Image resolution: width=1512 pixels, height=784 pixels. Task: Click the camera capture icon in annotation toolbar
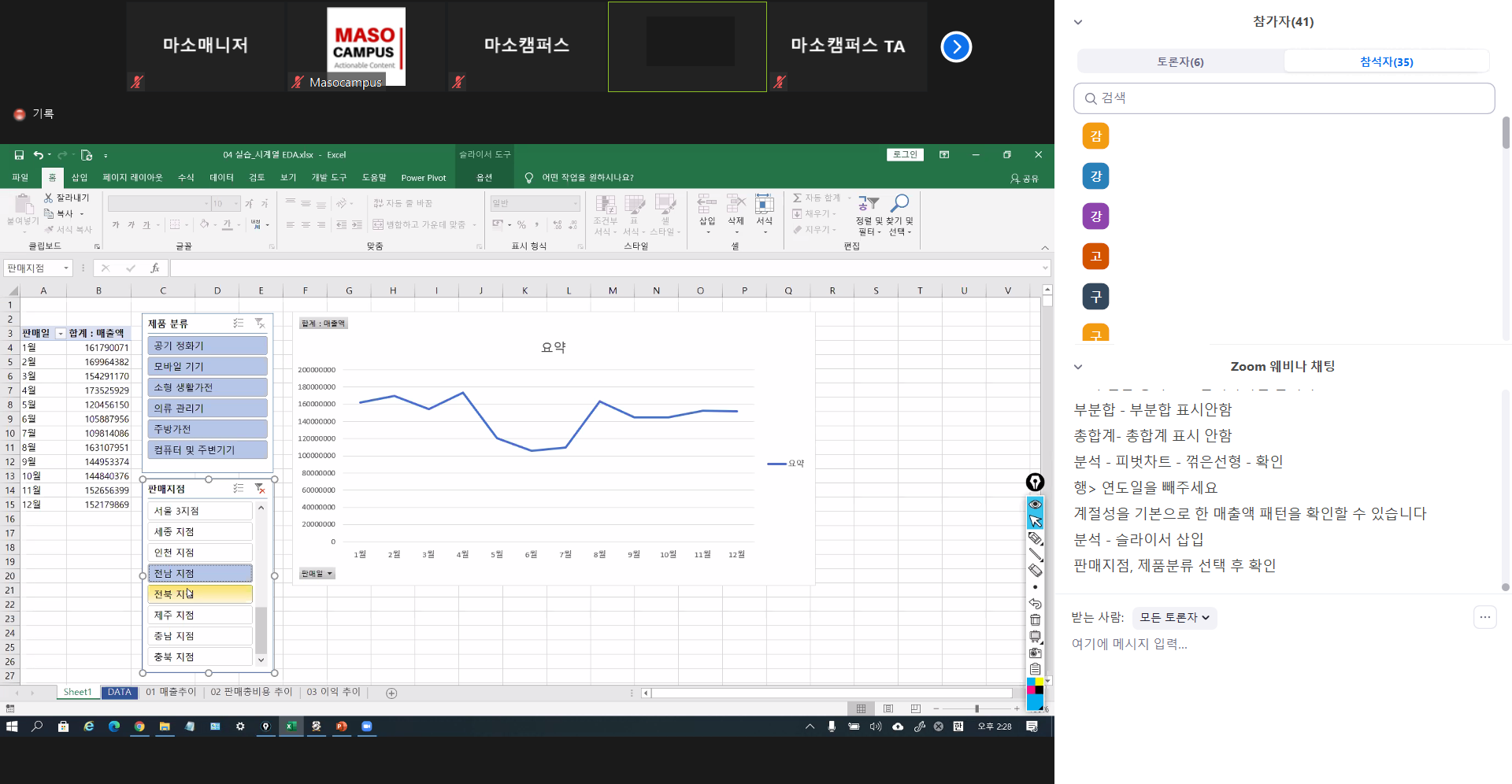(1036, 653)
